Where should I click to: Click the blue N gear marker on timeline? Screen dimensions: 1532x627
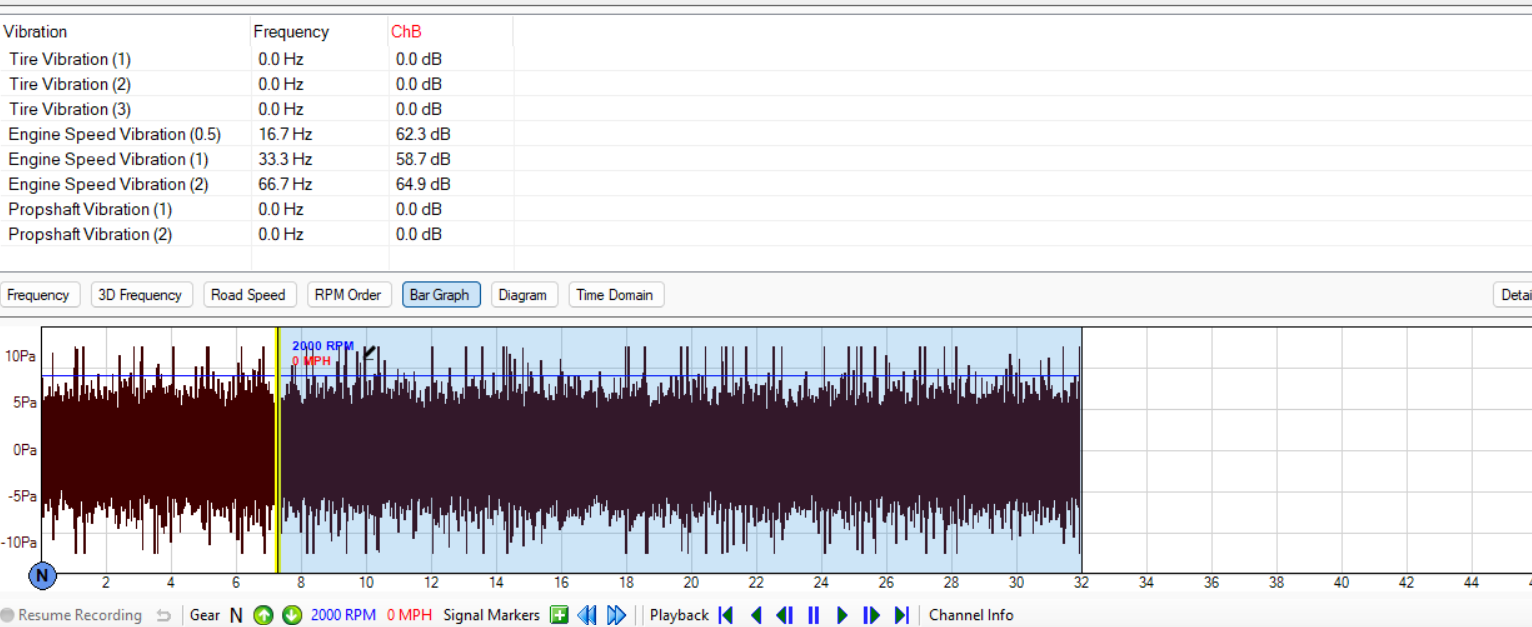click(42, 575)
